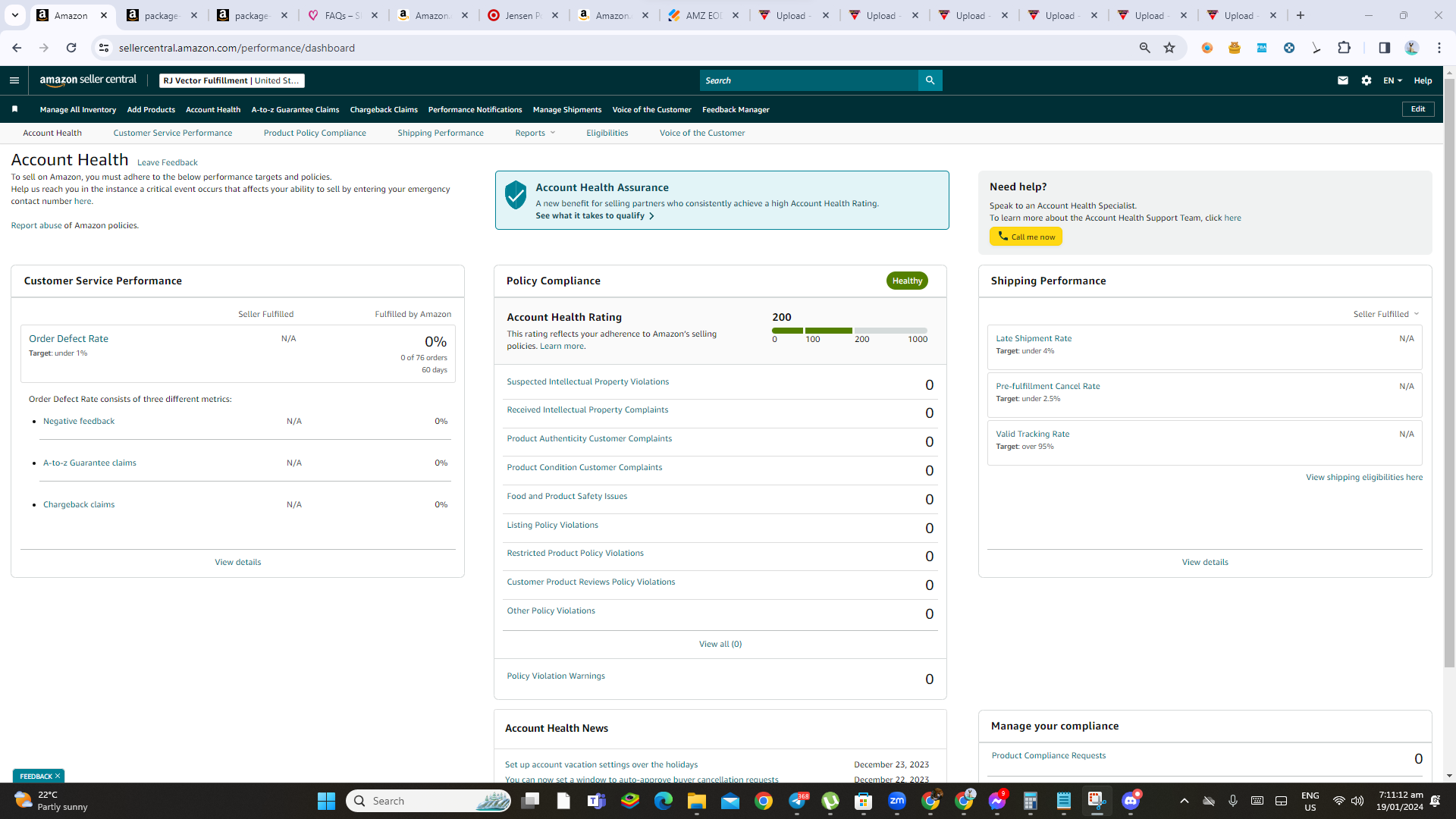Viewport: 1456px width, 819px height.
Task: Select Voice of the Customer tab
Action: 702,133
